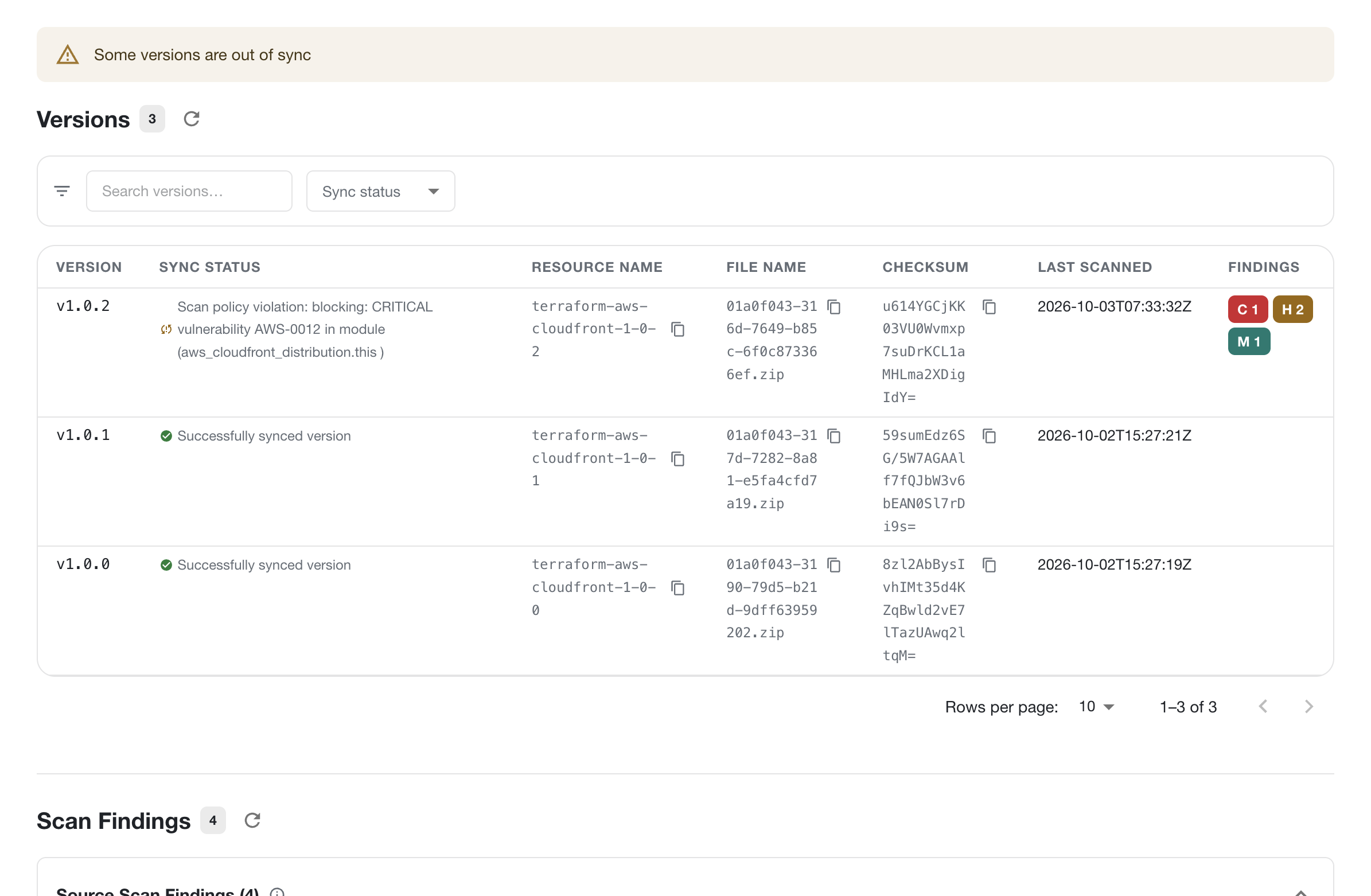Sort by the CHECKSUM column header
The width and height of the screenshot is (1371, 896).
[925, 267]
